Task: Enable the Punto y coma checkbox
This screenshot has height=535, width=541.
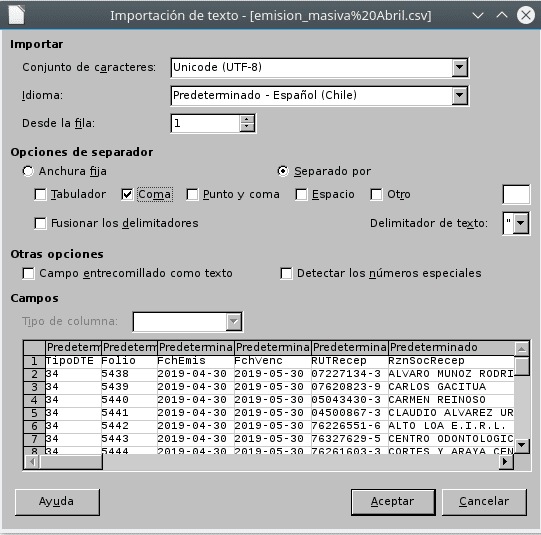Action: coord(192,195)
